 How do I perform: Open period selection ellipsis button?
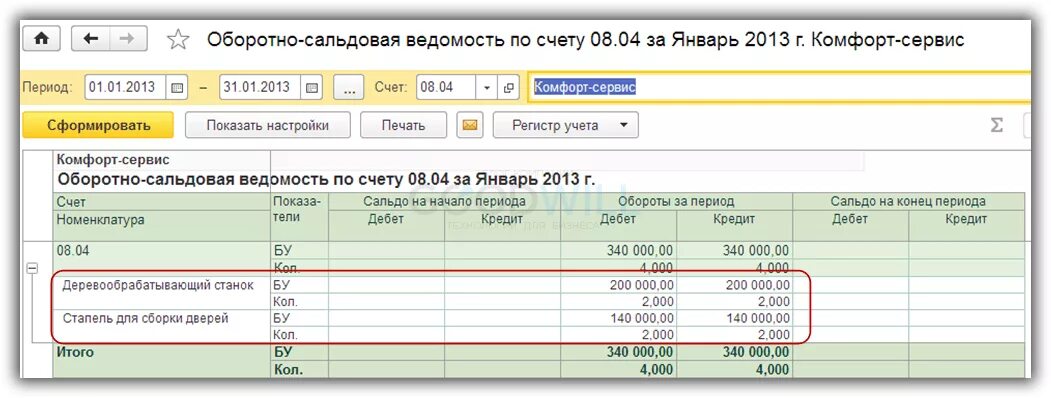click(x=349, y=87)
